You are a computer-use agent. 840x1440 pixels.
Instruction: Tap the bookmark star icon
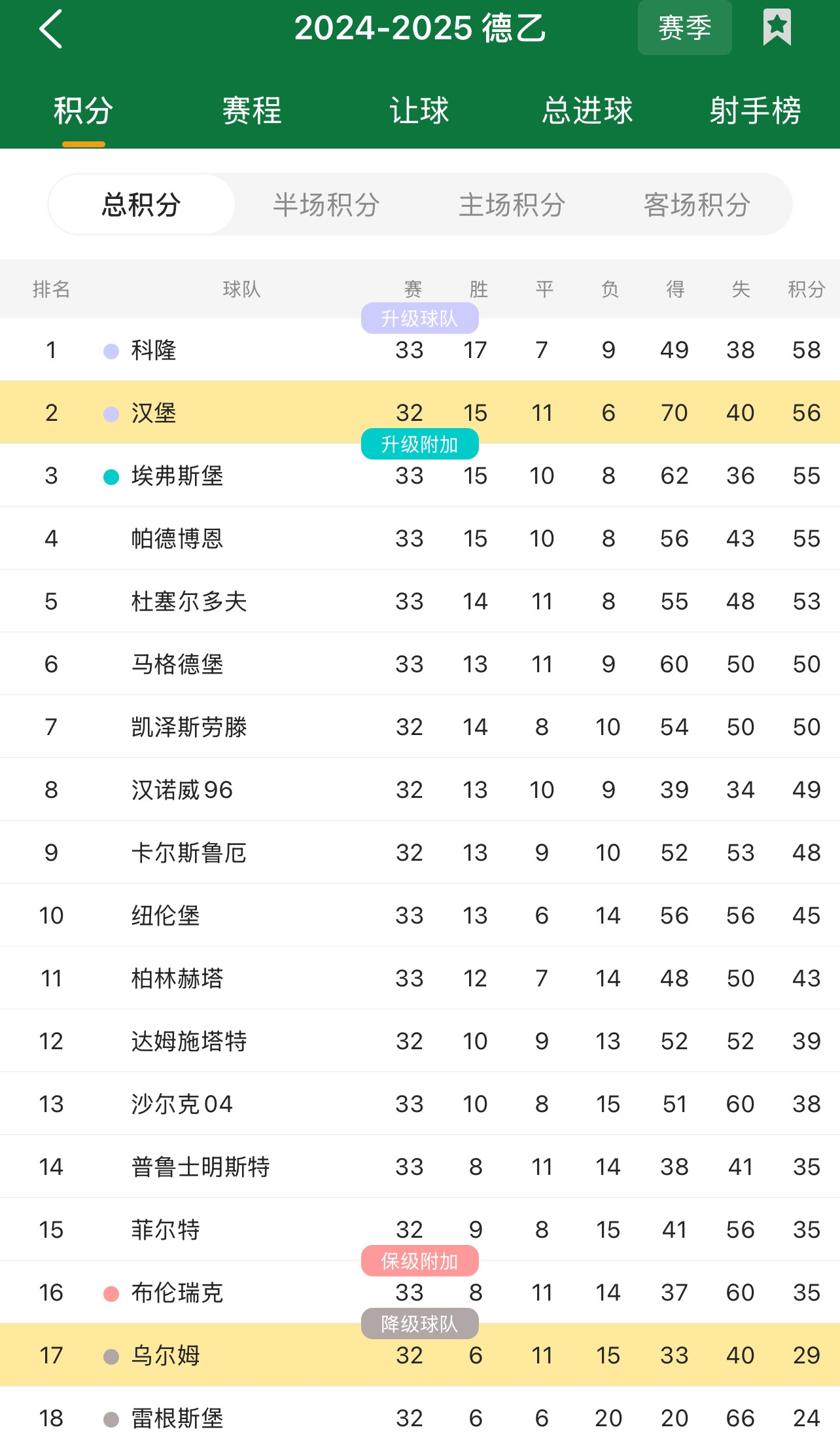(x=777, y=27)
